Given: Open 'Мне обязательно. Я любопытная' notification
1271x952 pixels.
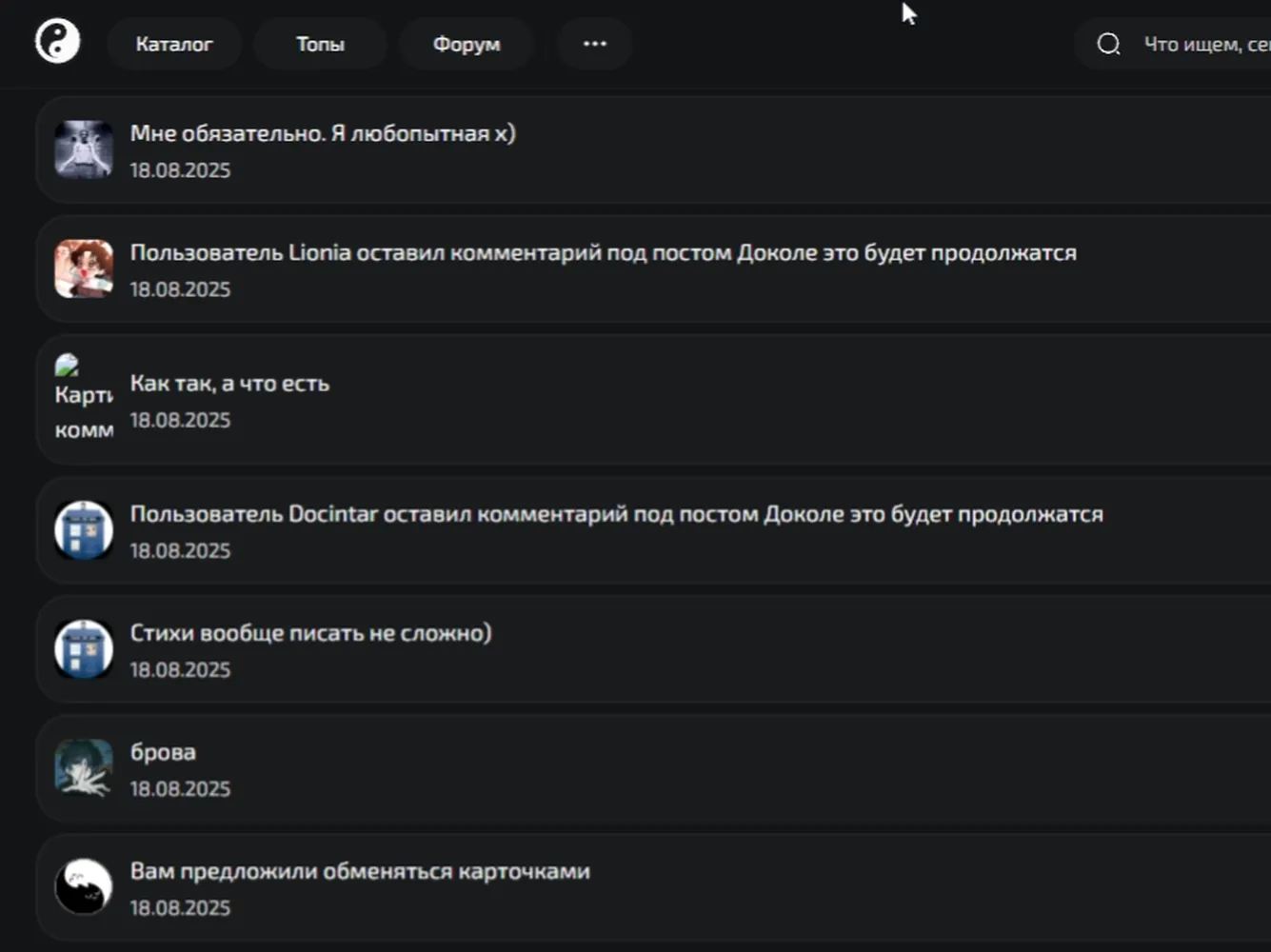Looking at the screenshot, I should (323, 133).
